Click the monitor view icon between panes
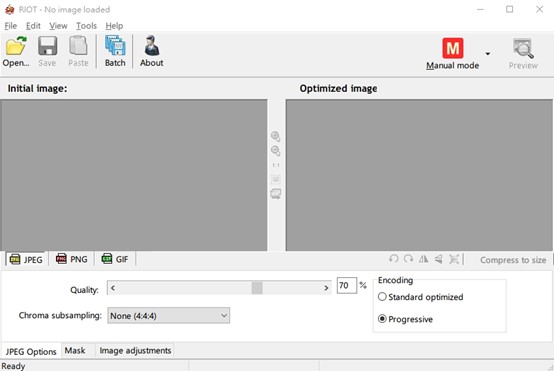The image size is (554, 371). click(x=276, y=194)
